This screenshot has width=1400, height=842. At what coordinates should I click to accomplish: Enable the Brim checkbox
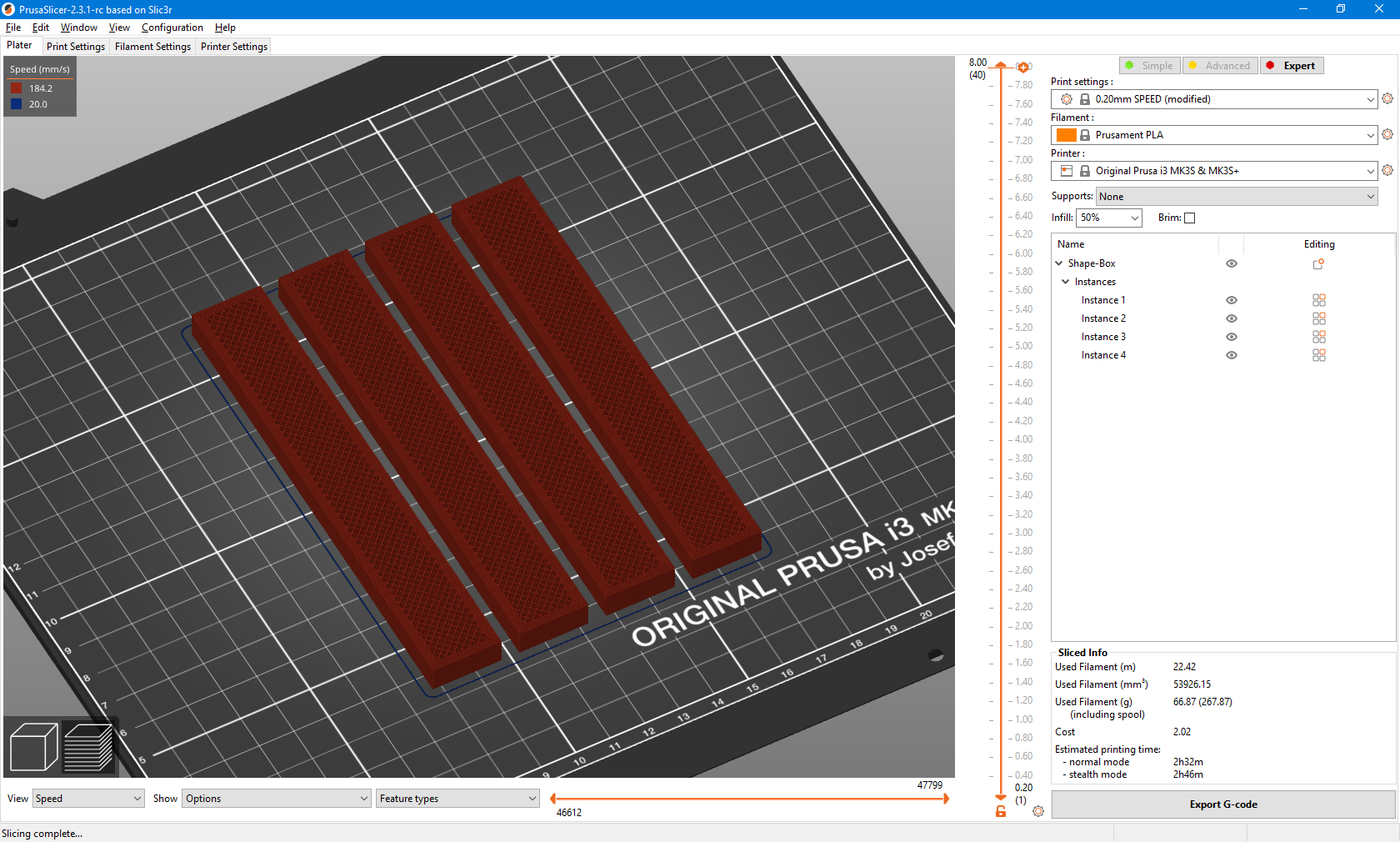click(x=1190, y=218)
